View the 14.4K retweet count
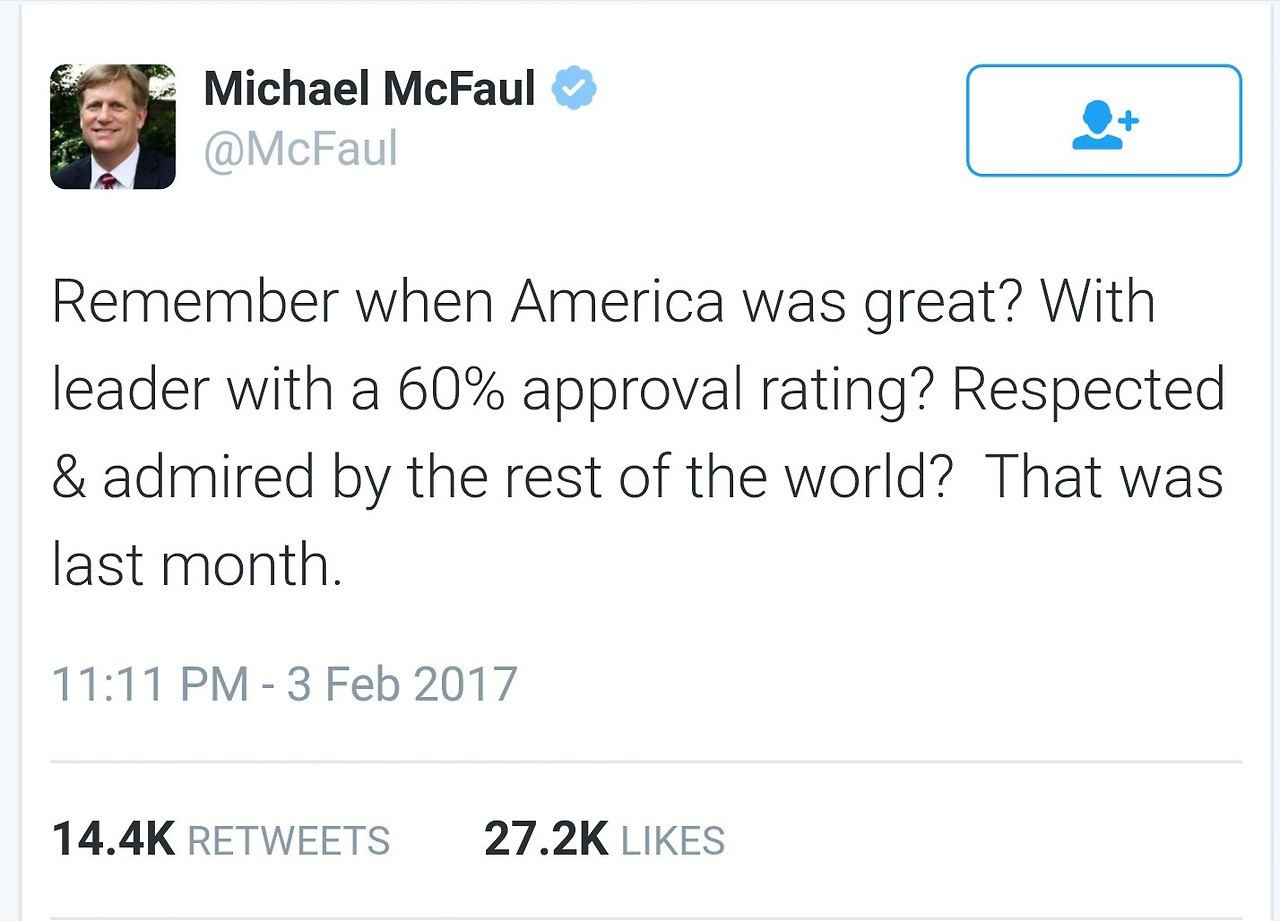The height and width of the screenshot is (921, 1280). pos(113,839)
